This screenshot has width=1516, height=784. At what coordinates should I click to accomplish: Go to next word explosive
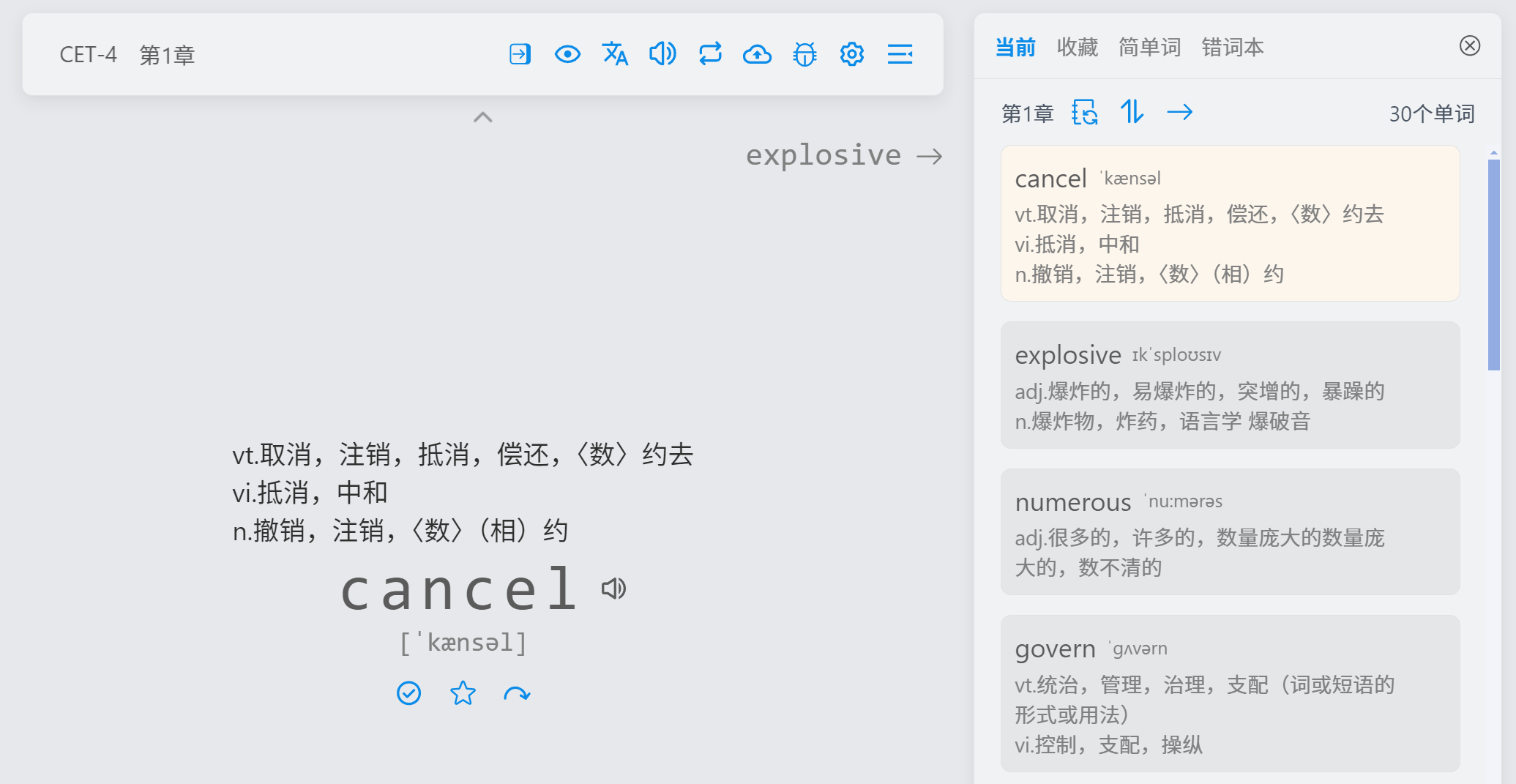(843, 156)
